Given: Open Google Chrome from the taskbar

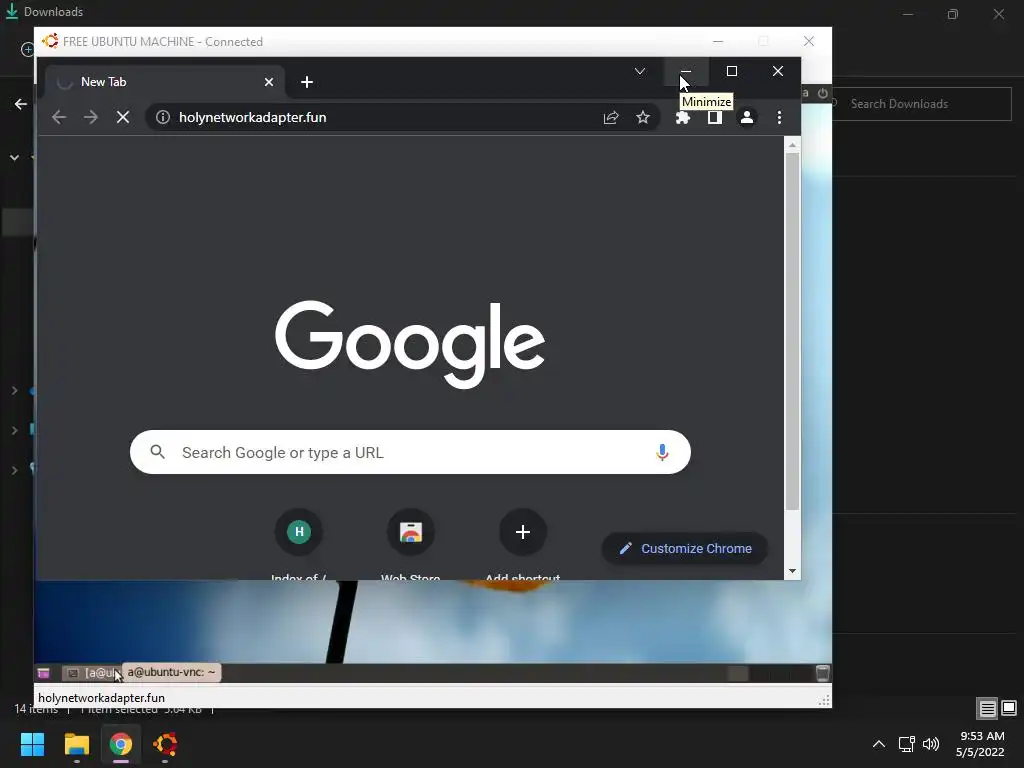Looking at the screenshot, I should (121, 744).
